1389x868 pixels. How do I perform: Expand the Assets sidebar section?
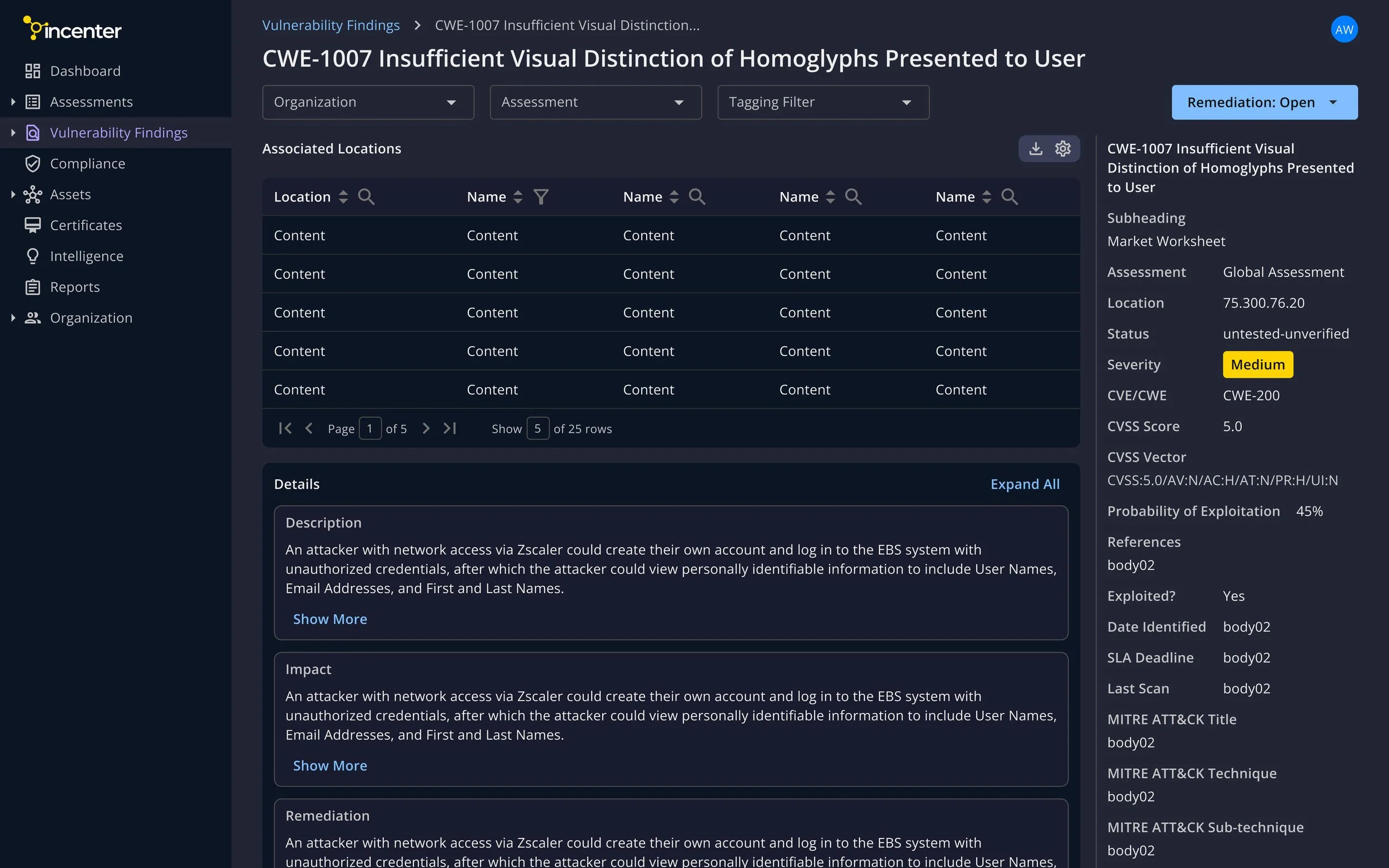click(x=13, y=194)
